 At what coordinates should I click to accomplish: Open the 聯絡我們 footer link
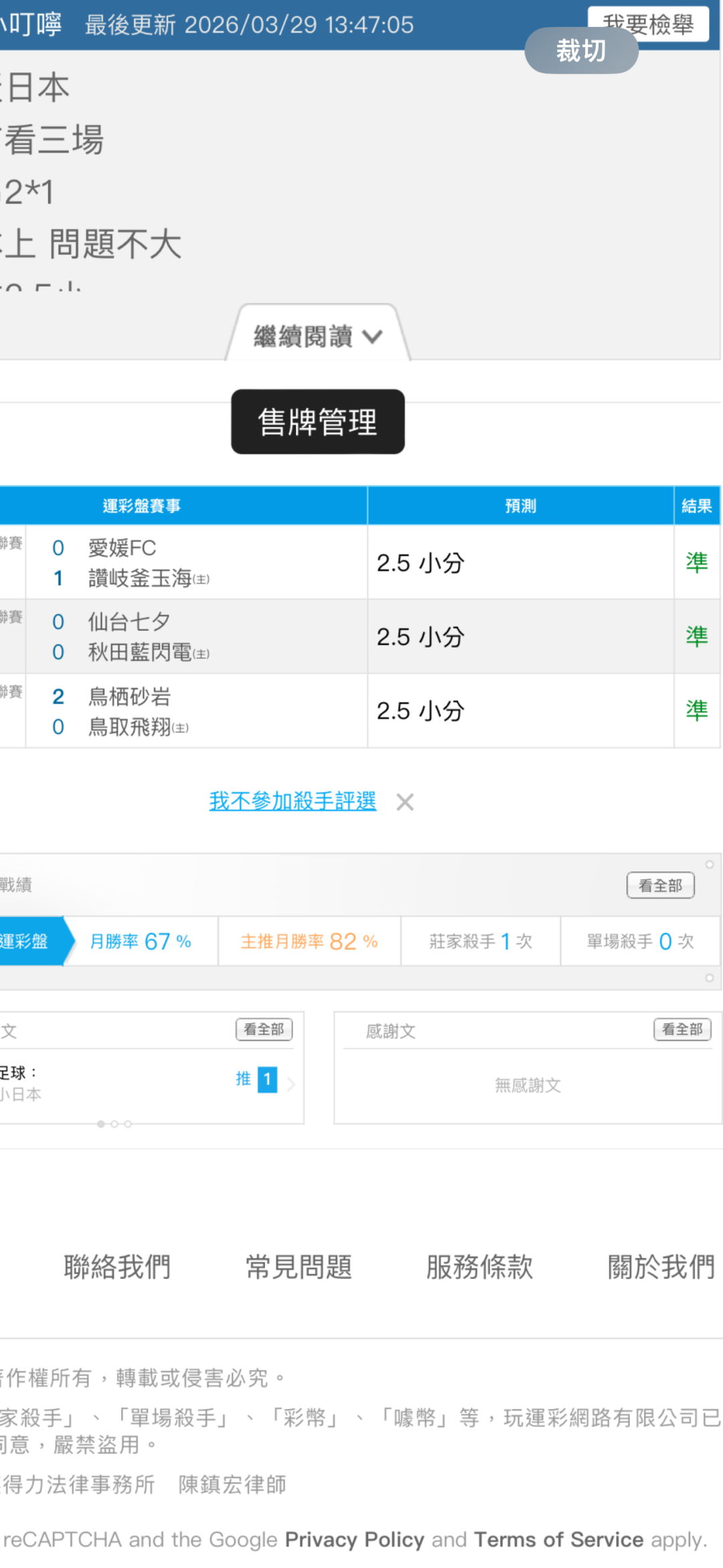118,1267
